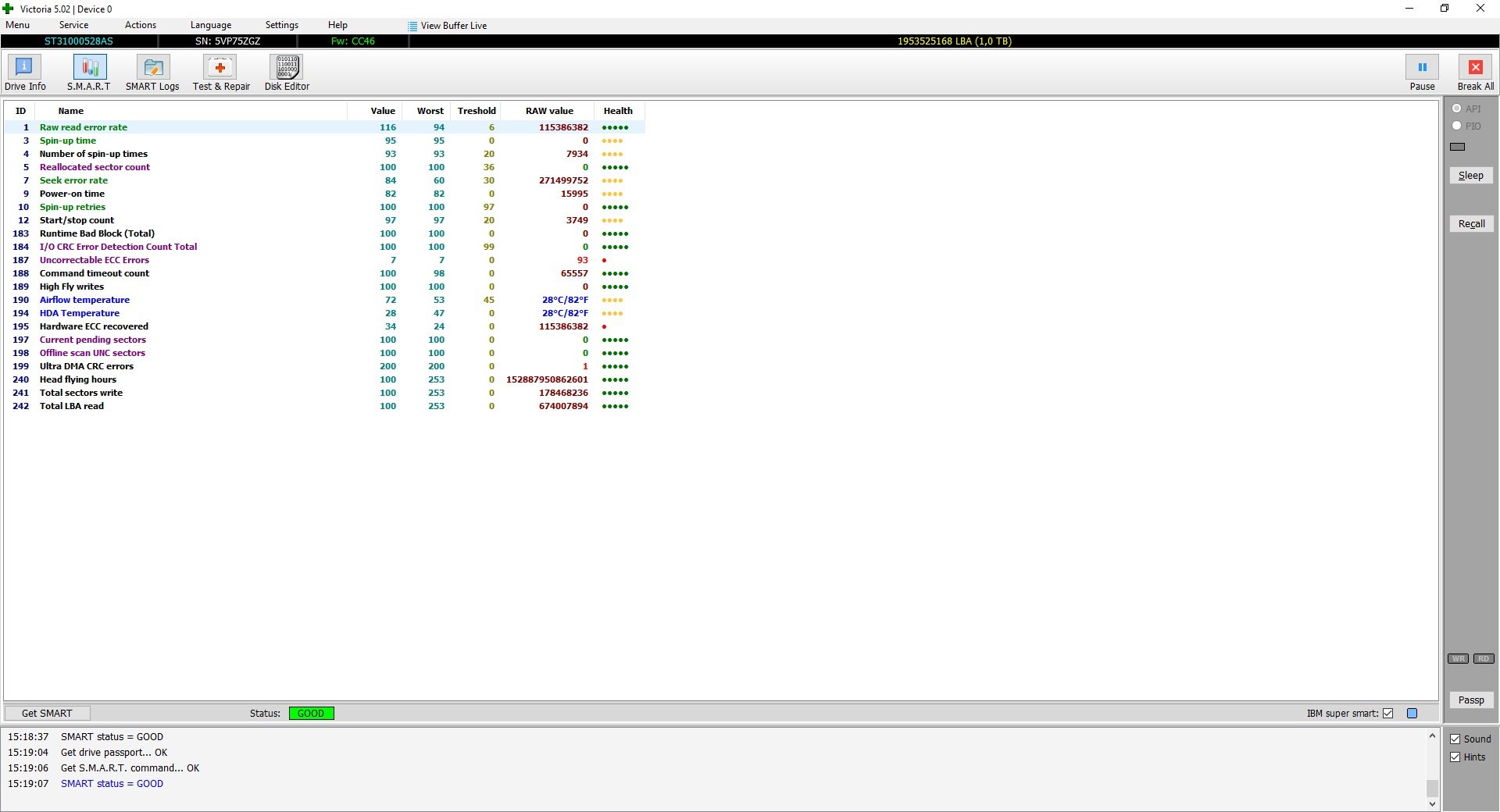
Task: Open the Language menu
Action: [x=211, y=25]
